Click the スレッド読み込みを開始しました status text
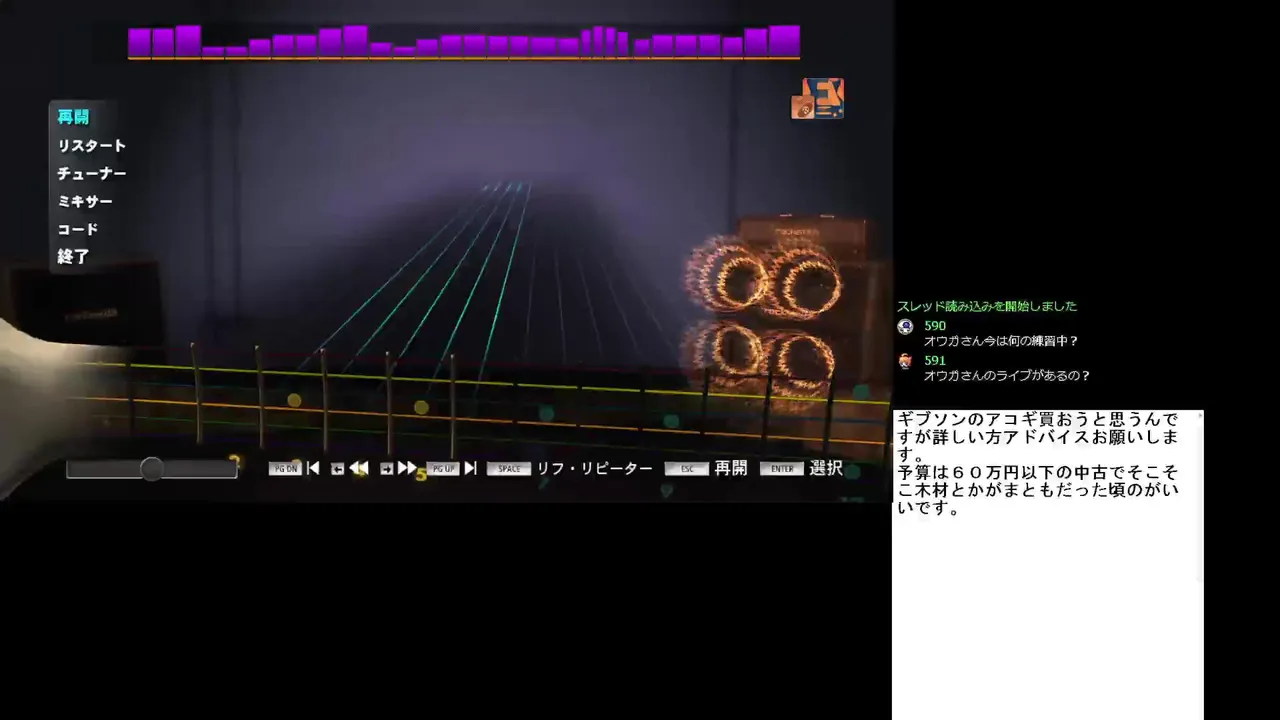1280x720 pixels. (987, 306)
